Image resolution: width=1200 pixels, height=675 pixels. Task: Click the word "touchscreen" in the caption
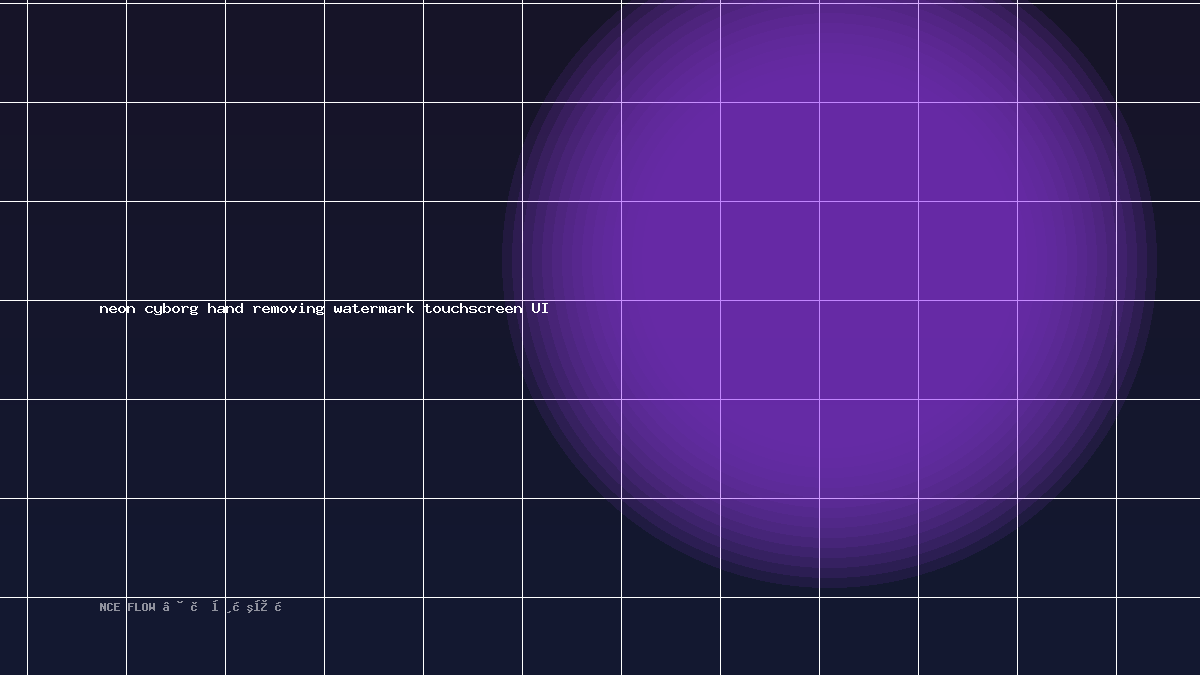[x=472, y=308]
